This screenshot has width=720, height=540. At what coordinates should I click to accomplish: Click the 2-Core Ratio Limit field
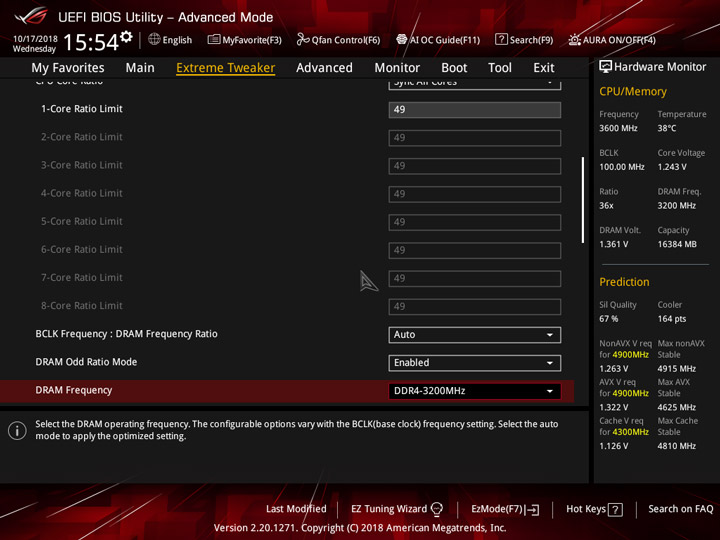click(474, 138)
